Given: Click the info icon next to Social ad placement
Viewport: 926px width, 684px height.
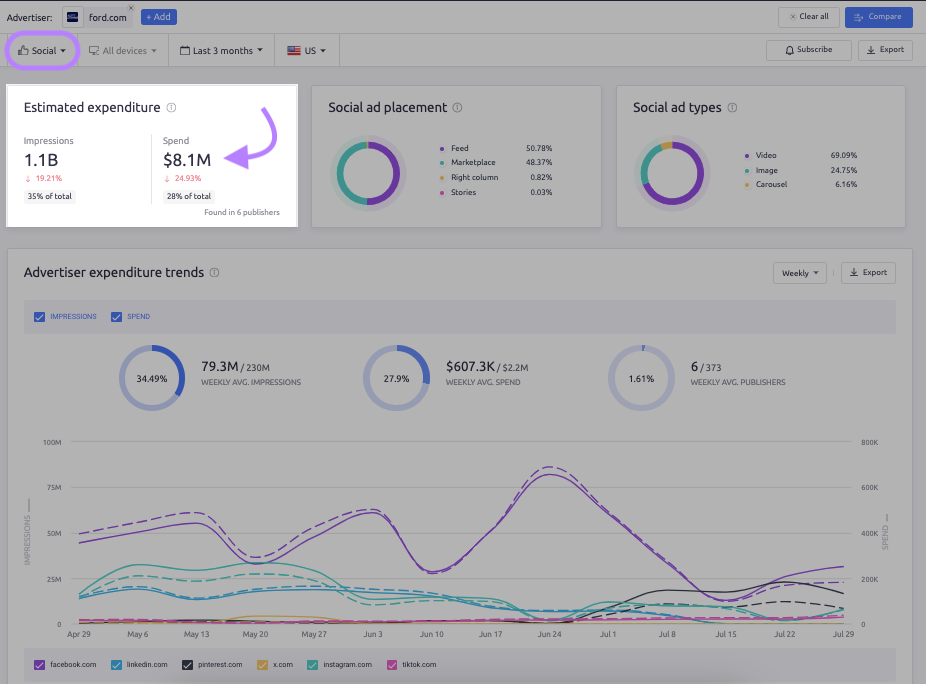Looking at the screenshot, I should [459, 107].
